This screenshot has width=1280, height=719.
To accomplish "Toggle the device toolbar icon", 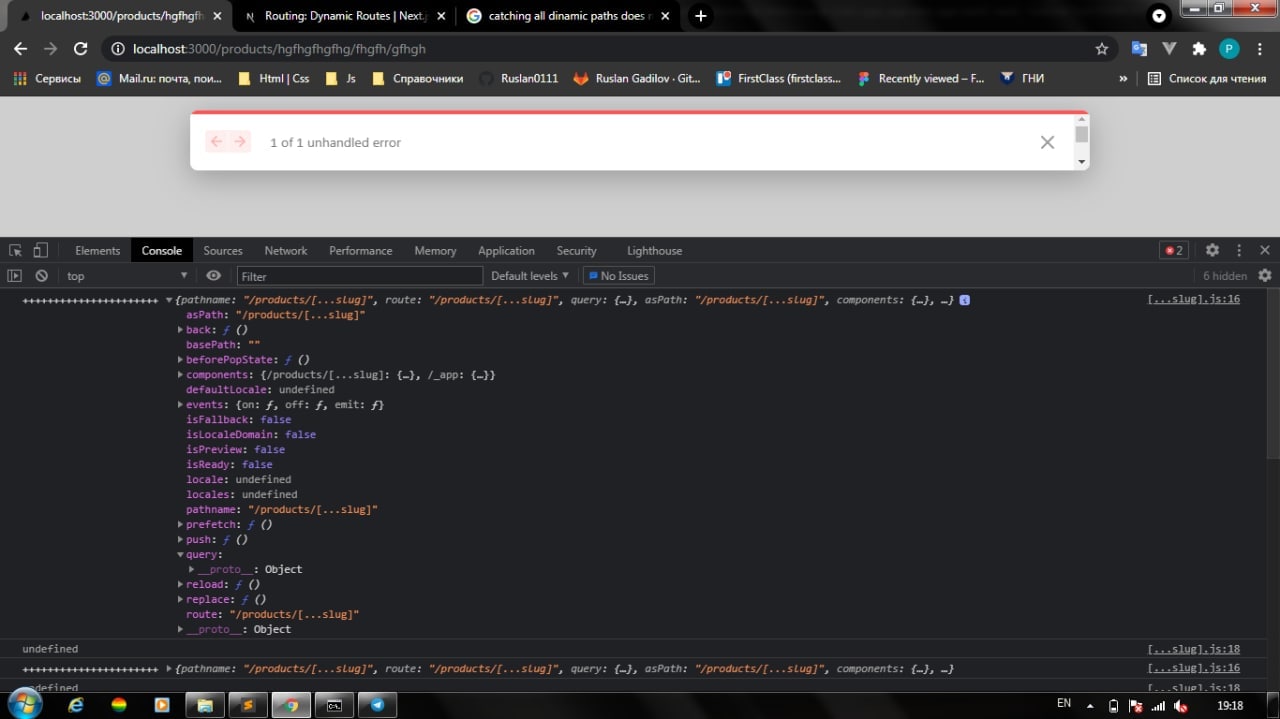I will [41, 251].
